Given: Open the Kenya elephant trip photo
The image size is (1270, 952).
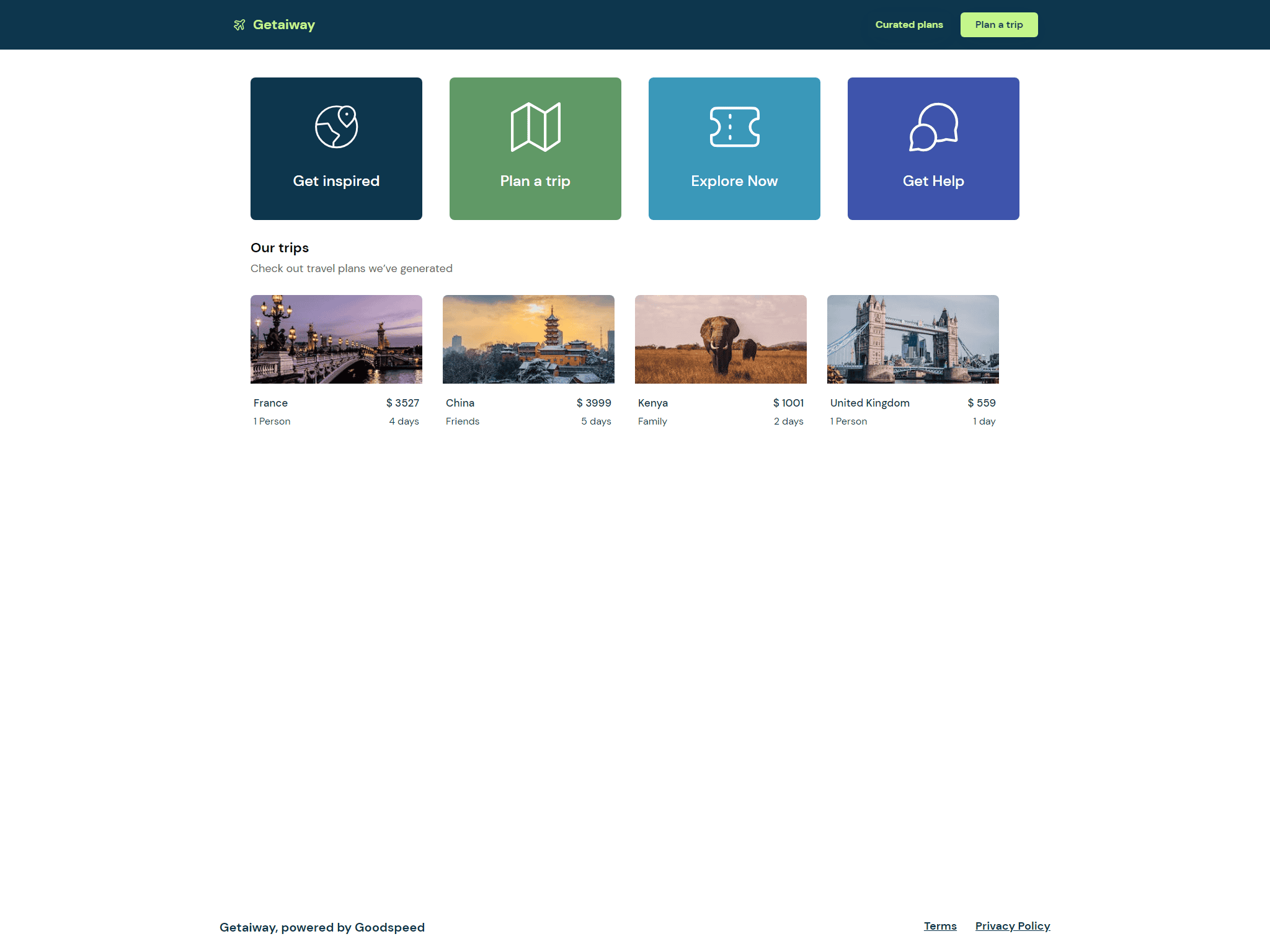Looking at the screenshot, I should [x=721, y=339].
